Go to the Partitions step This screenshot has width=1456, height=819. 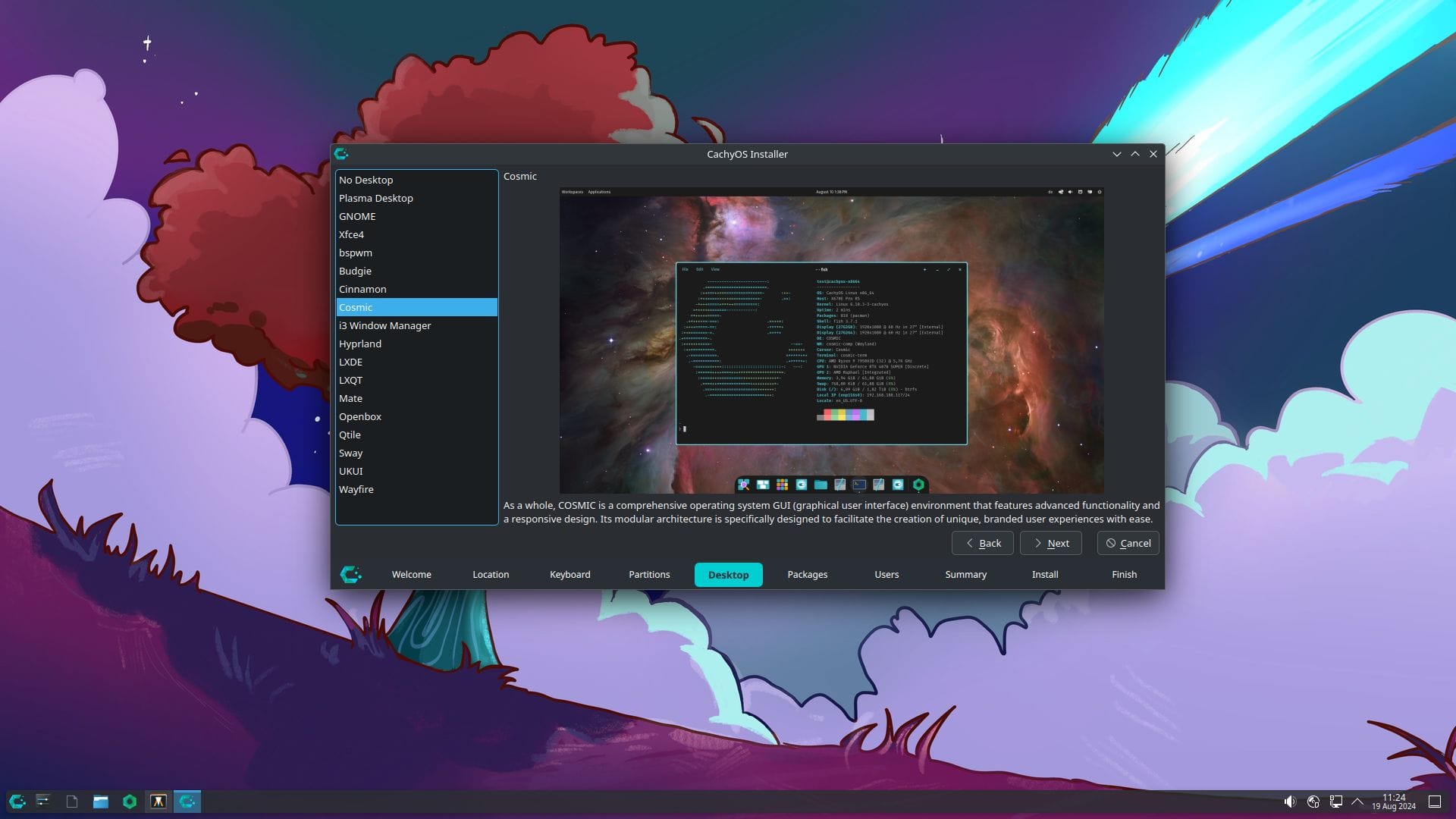tap(649, 575)
